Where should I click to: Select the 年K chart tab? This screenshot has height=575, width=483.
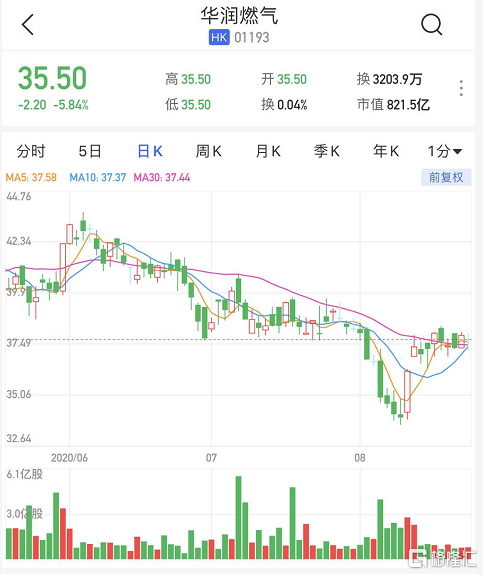(x=386, y=151)
